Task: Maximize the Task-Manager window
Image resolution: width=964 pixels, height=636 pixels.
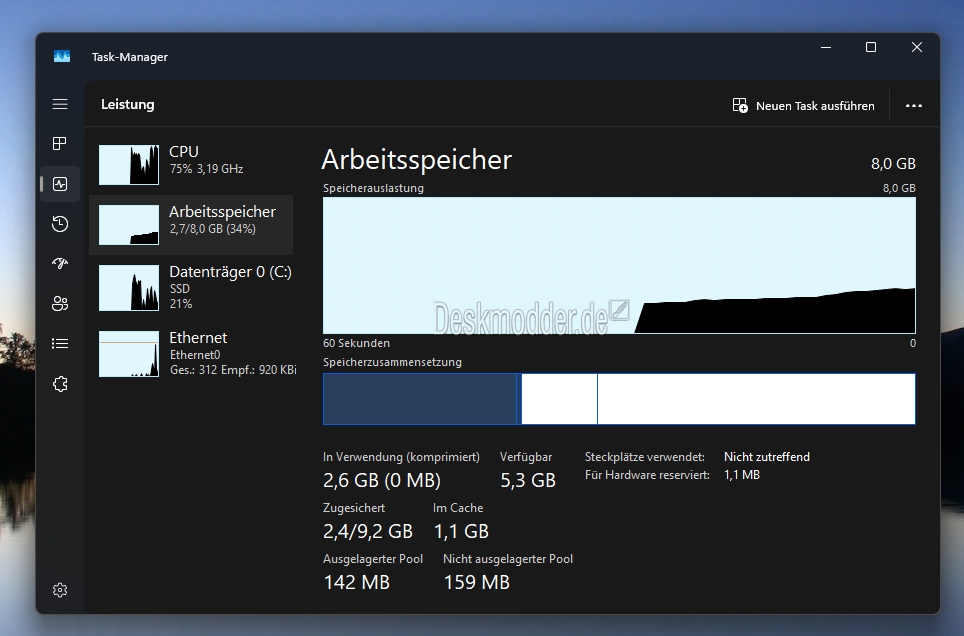Action: pyautogui.click(x=871, y=47)
